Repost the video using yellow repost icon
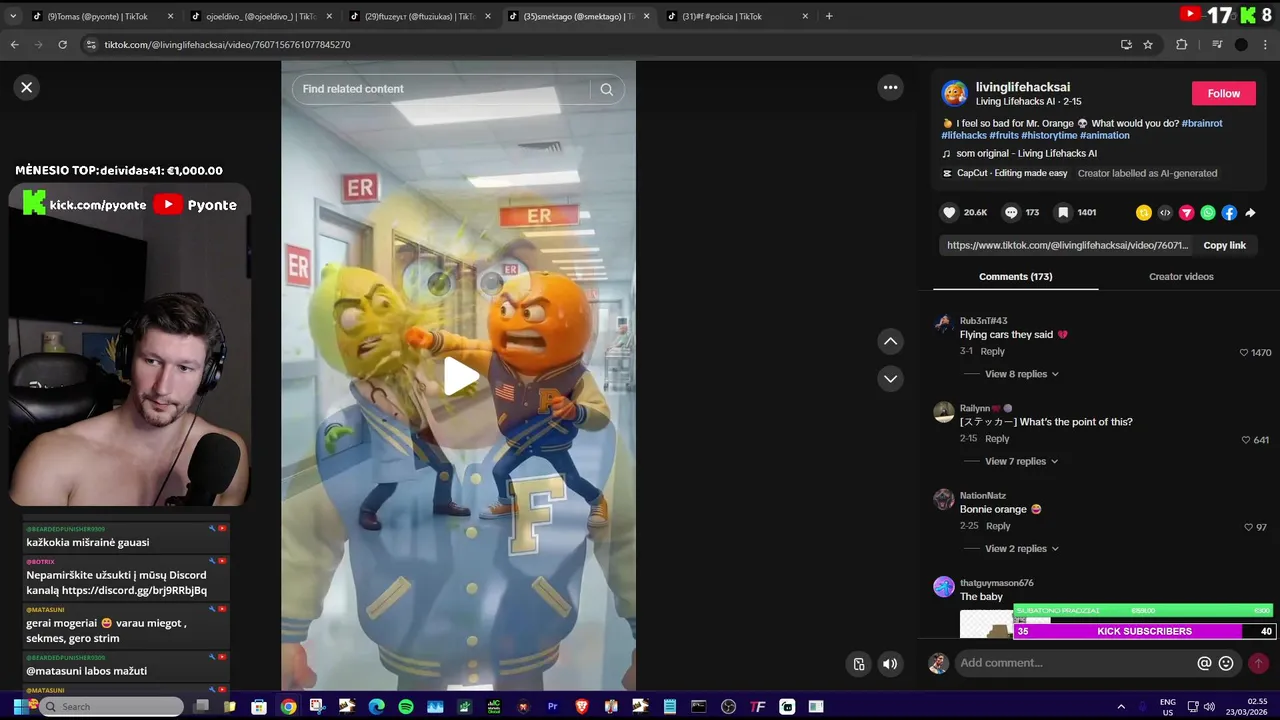Screen dimensions: 1280x720 [x=1144, y=212]
